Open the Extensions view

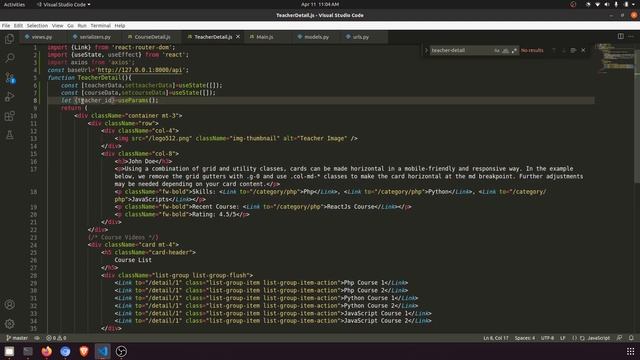(x=9, y=116)
